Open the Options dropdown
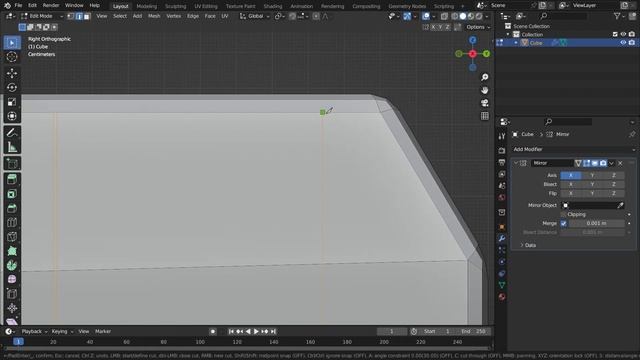This screenshot has width=640, height=360. [x=478, y=27]
